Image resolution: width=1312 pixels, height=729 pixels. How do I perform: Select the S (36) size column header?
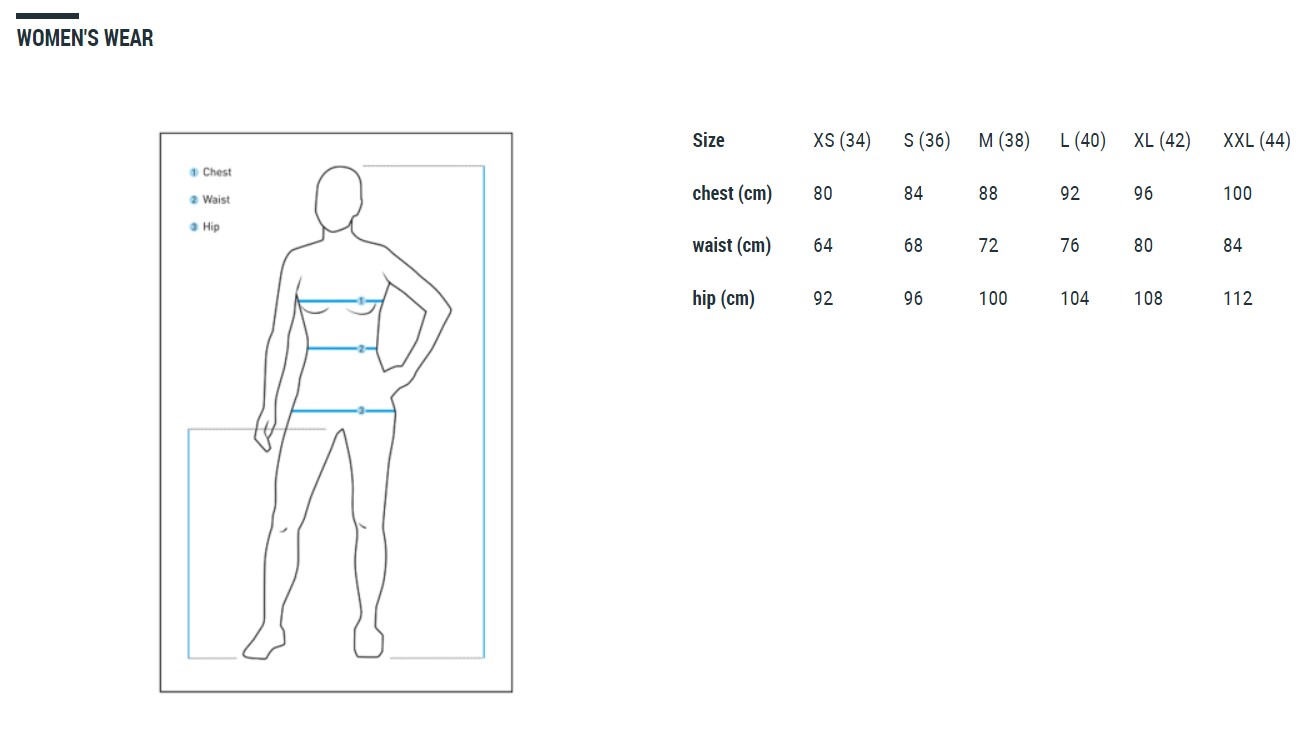926,141
